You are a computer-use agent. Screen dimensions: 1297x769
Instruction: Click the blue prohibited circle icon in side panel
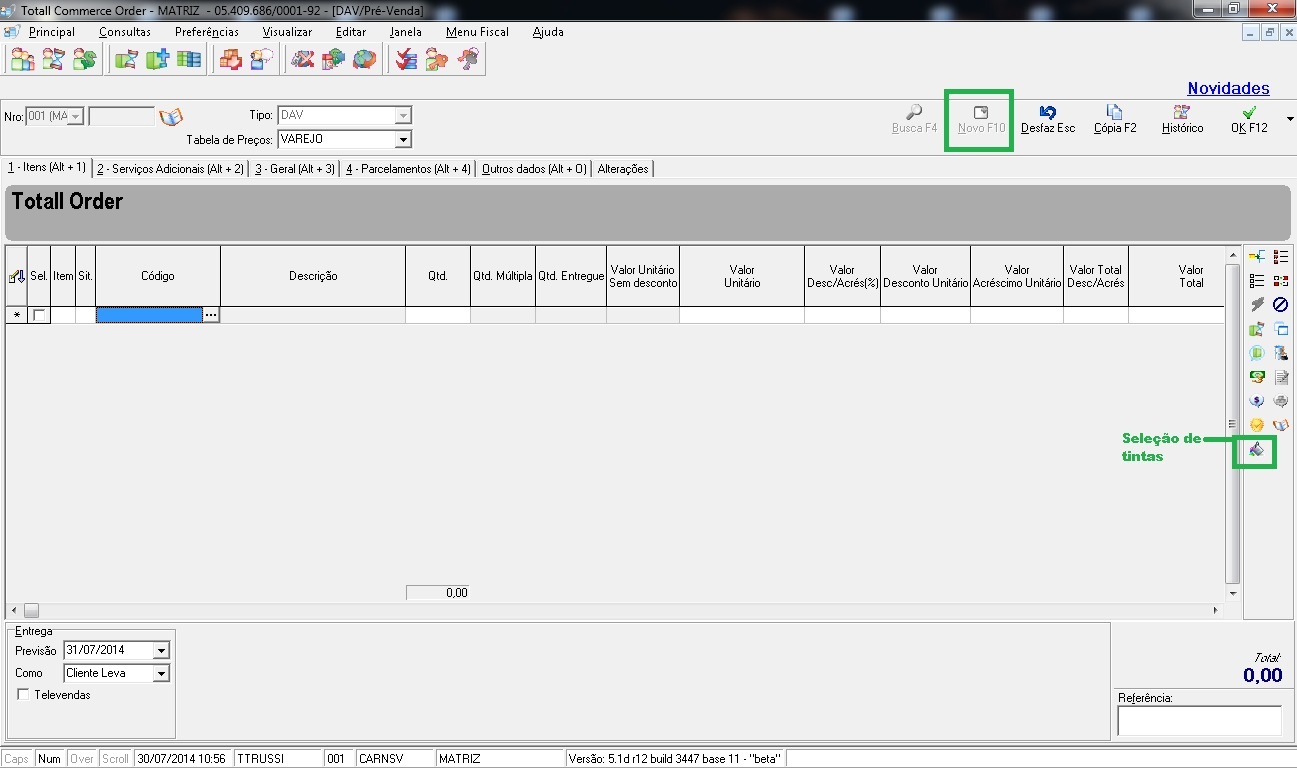tap(1281, 305)
